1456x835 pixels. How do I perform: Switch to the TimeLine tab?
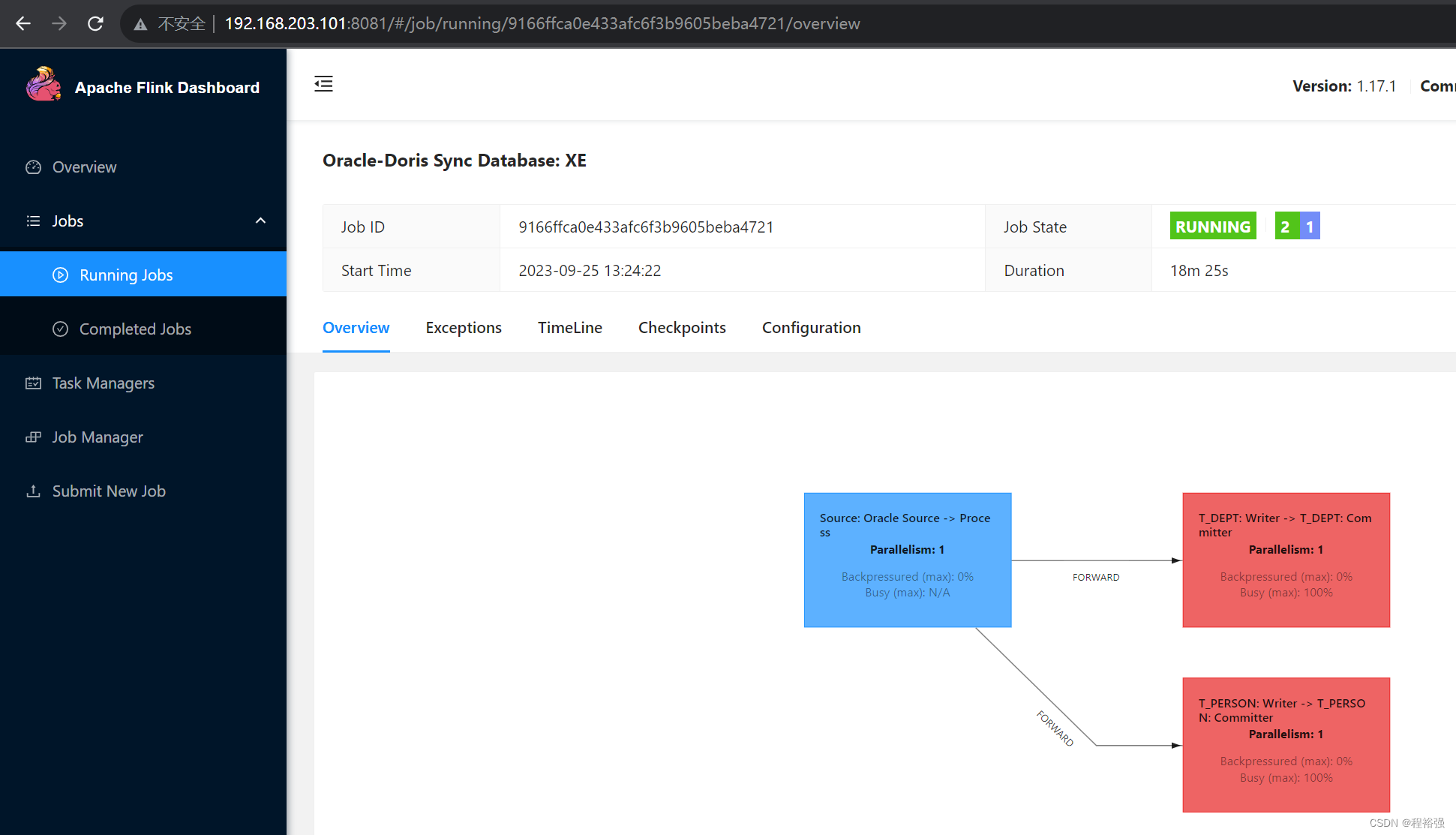569,328
